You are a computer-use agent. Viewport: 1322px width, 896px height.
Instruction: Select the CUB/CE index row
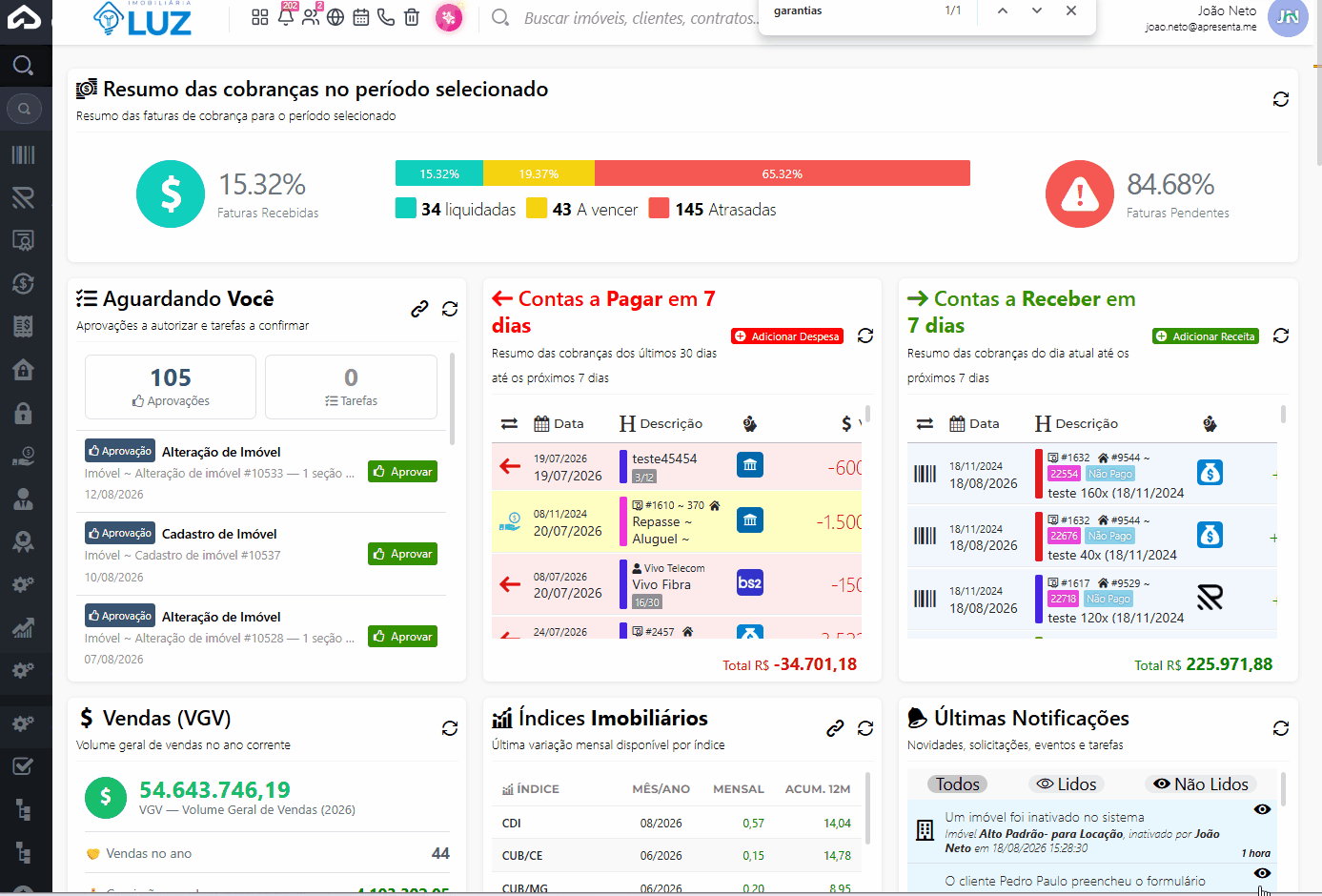(x=677, y=855)
